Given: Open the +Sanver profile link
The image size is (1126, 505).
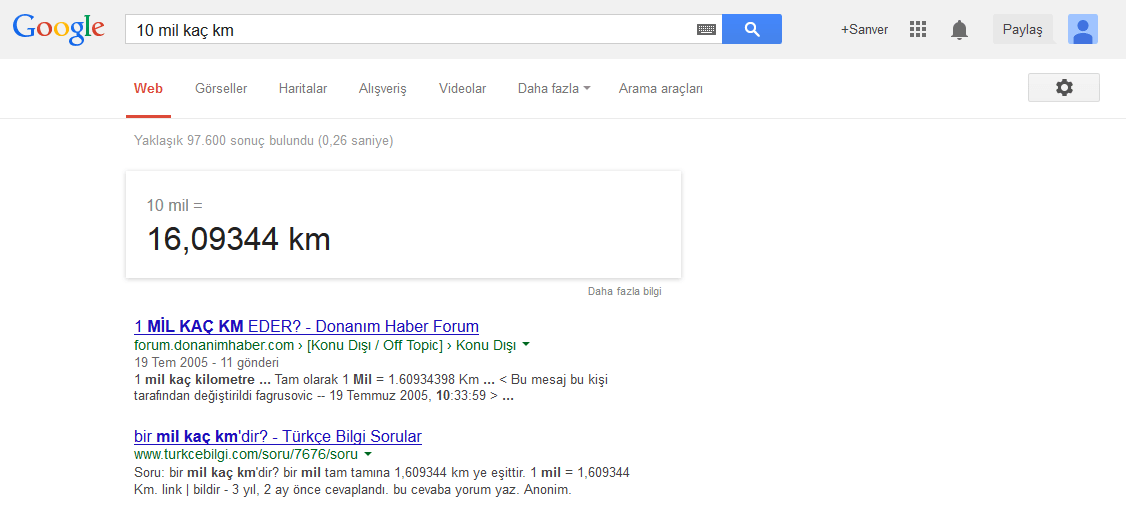Looking at the screenshot, I should point(865,29).
